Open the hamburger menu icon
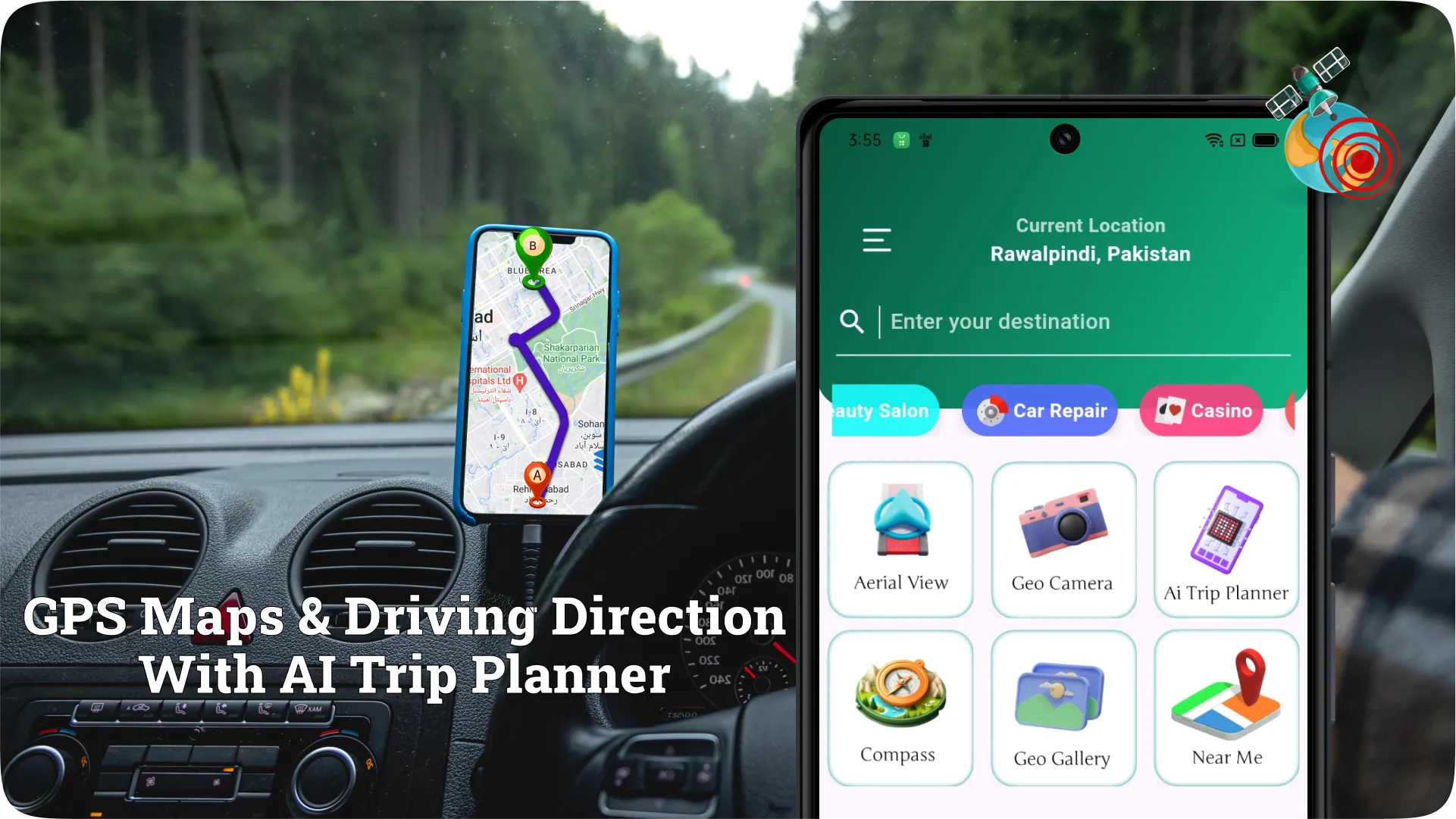Screen dimensions: 1456x819 (x=875, y=240)
